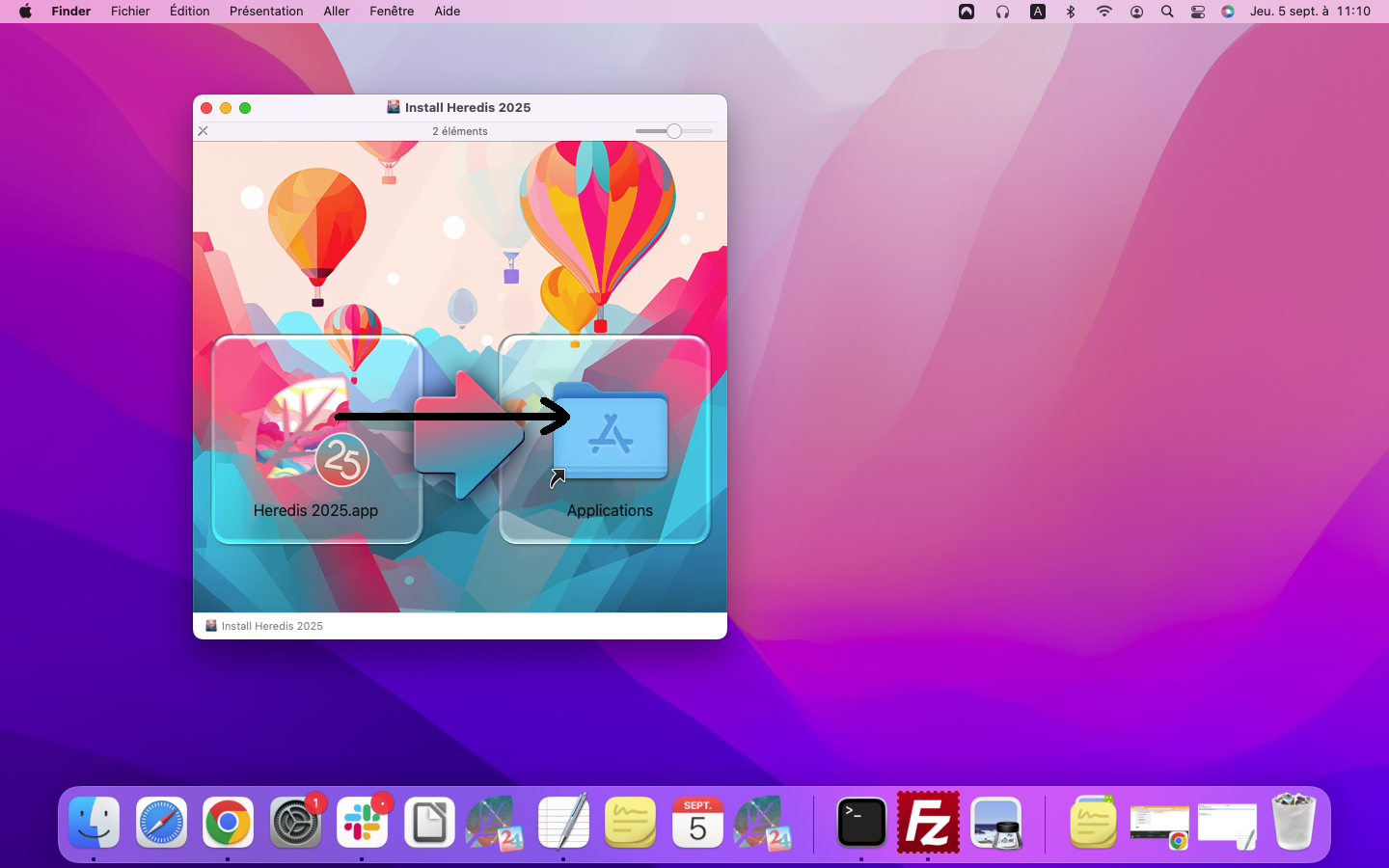Launch Safari from the dock
Image resolution: width=1389 pixels, height=868 pixels.
tap(161, 823)
